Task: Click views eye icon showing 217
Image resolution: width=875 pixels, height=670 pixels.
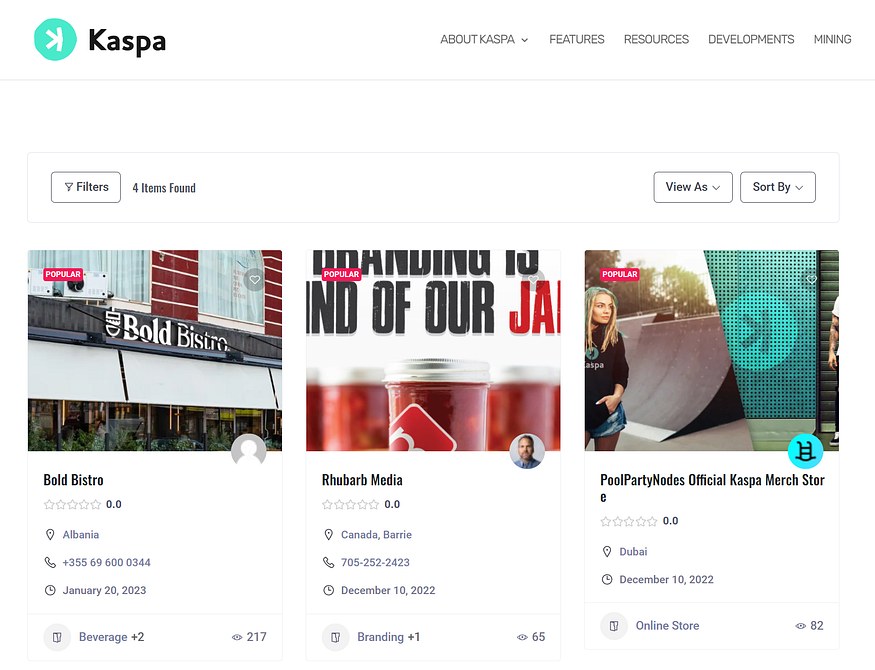Action: tap(237, 637)
